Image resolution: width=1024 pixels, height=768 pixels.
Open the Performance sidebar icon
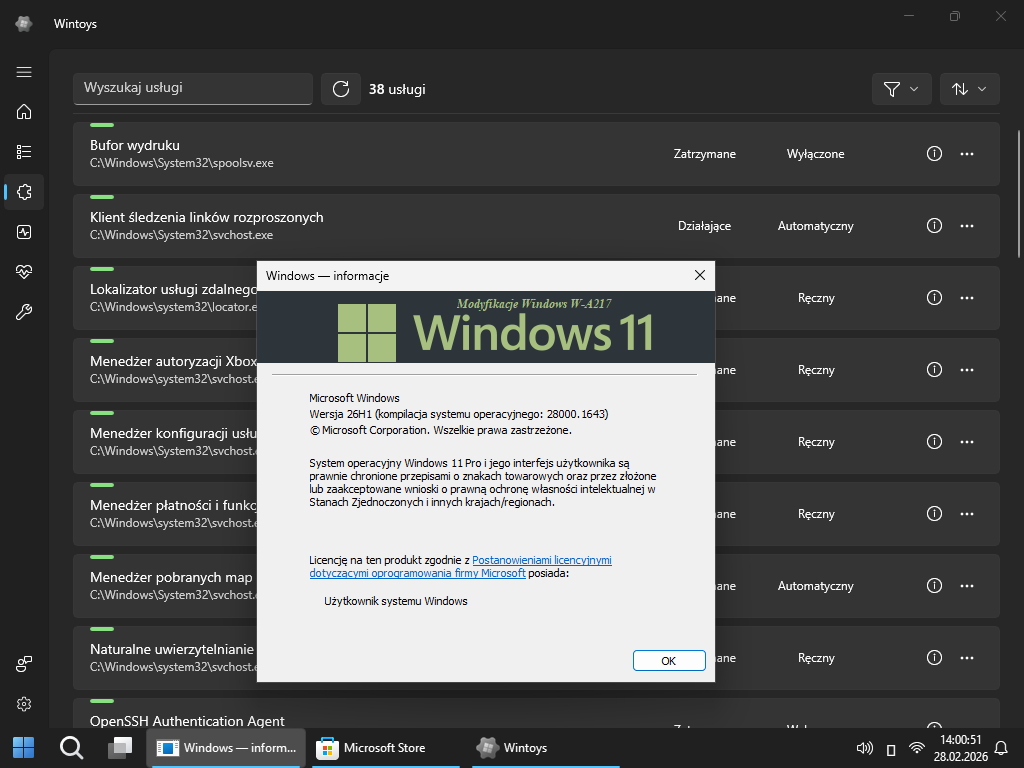24,232
